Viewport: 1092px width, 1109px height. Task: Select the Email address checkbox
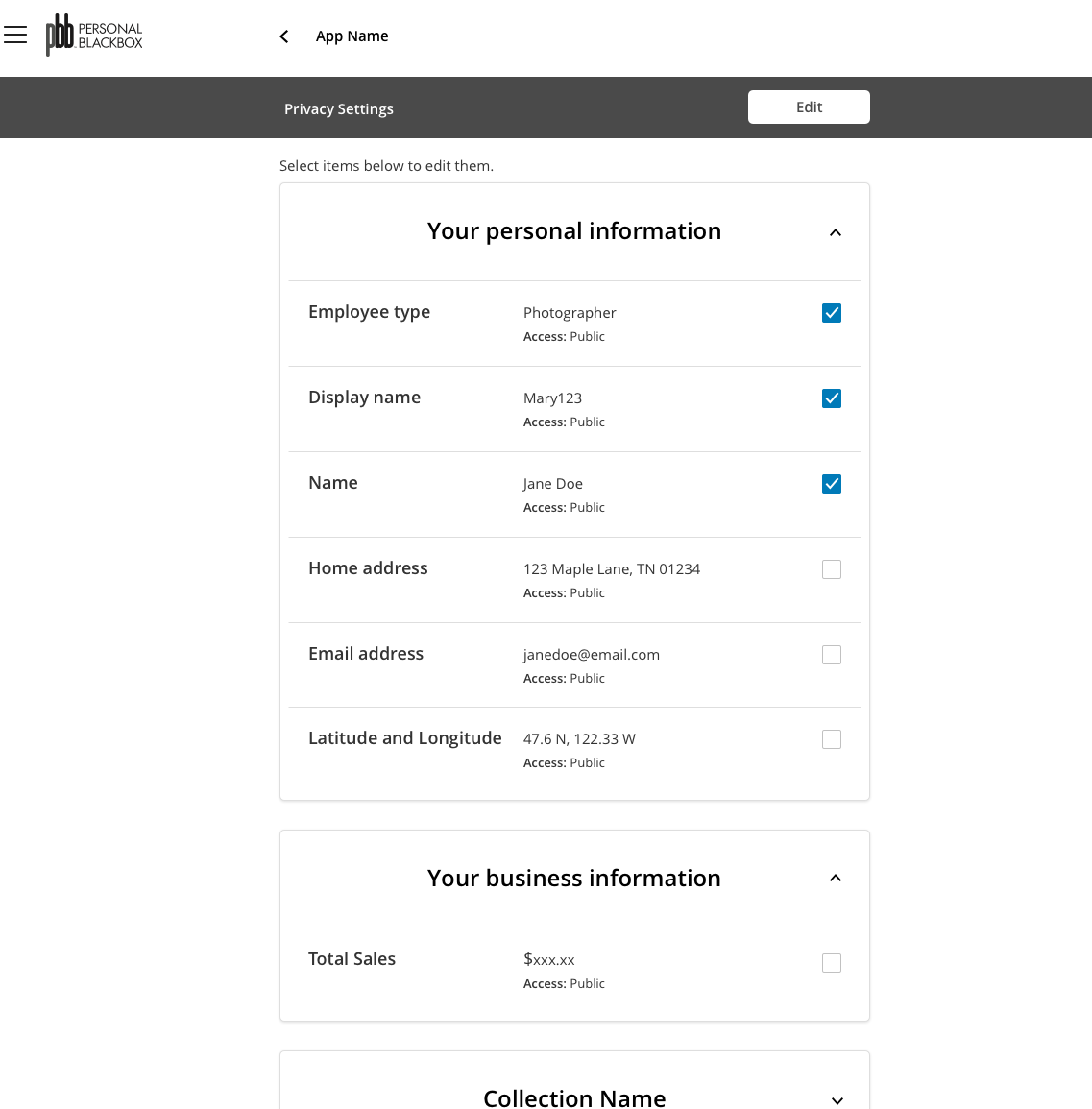(x=832, y=655)
